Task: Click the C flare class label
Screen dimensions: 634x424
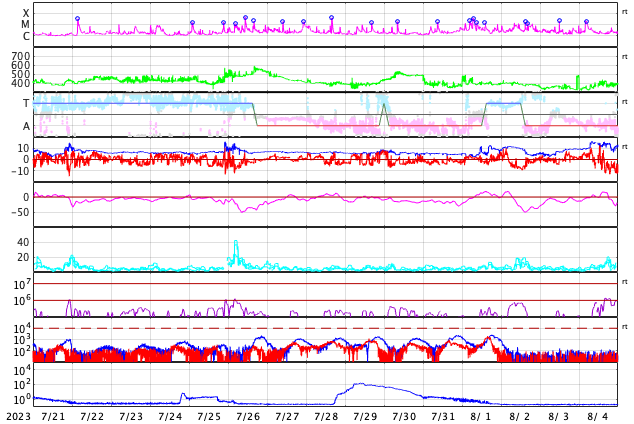Action: 26,36
